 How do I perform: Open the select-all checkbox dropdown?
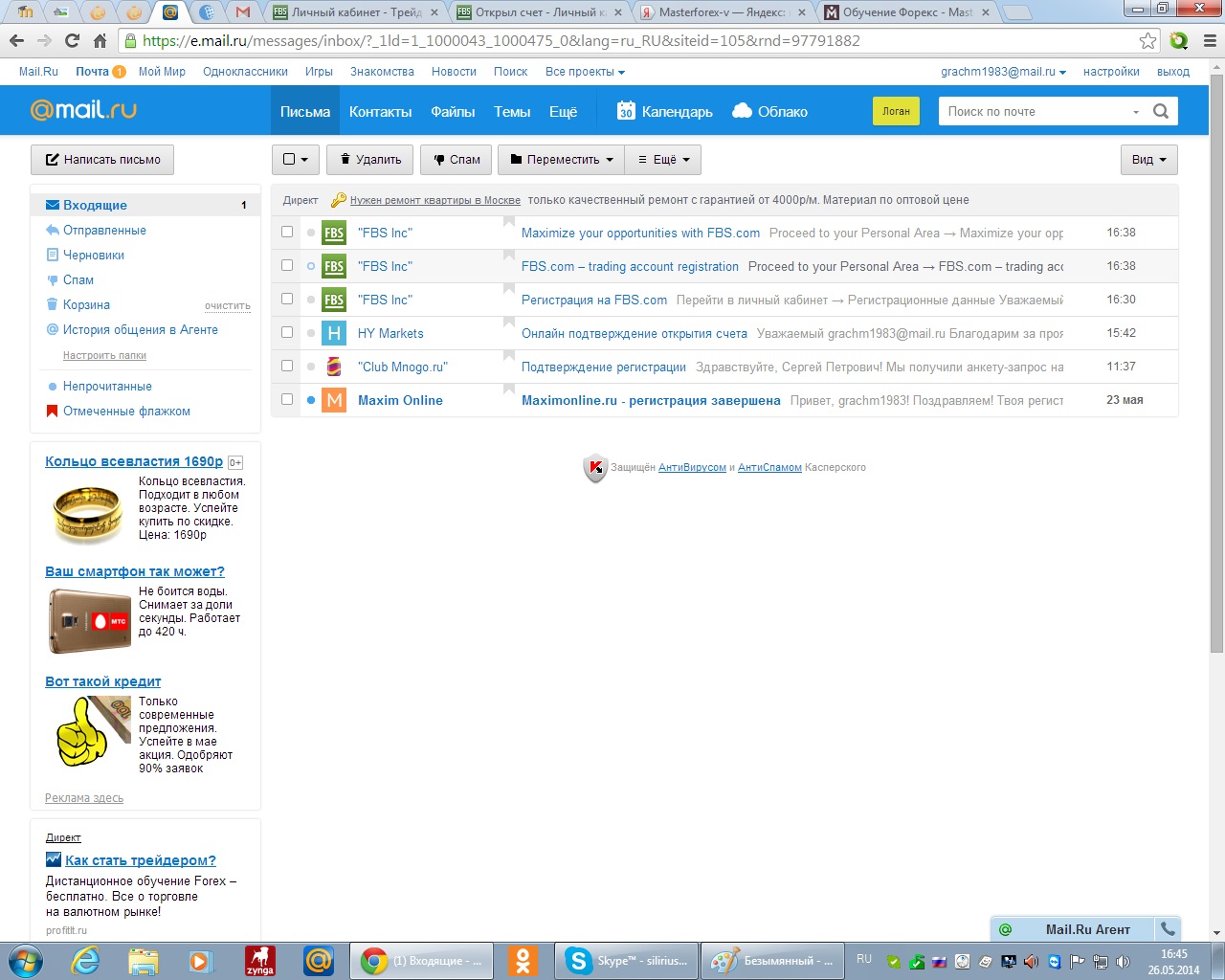tap(296, 159)
